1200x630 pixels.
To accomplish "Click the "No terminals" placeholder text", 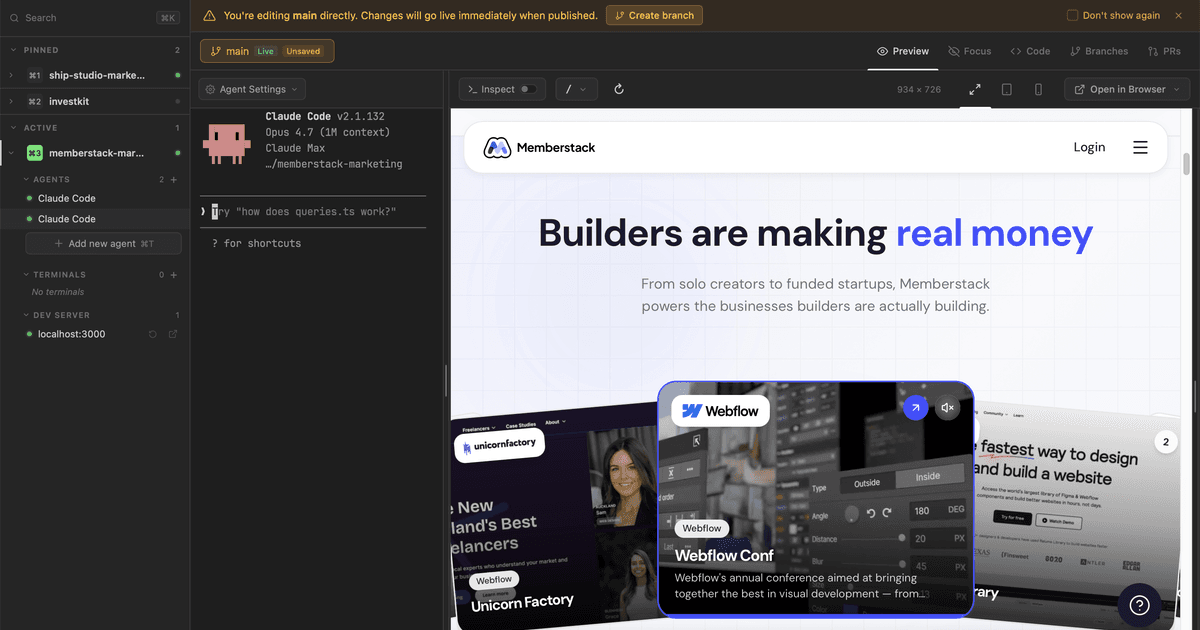I will click(58, 292).
